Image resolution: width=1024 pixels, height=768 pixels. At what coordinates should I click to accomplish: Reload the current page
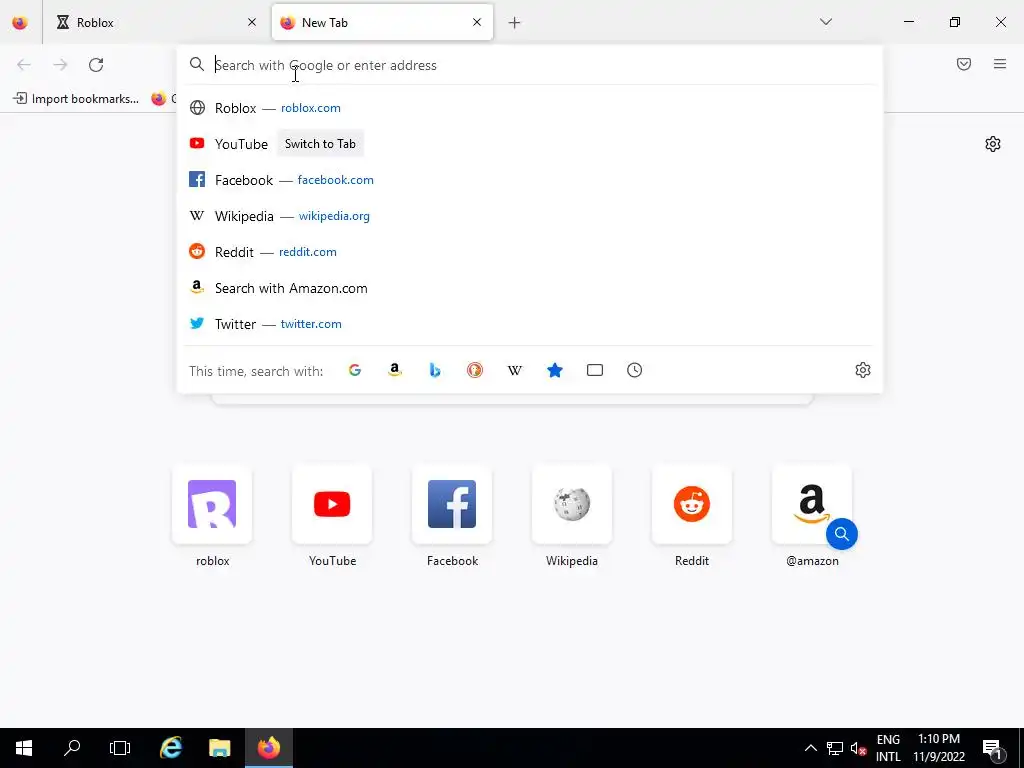pyautogui.click(x=96, y=65)
